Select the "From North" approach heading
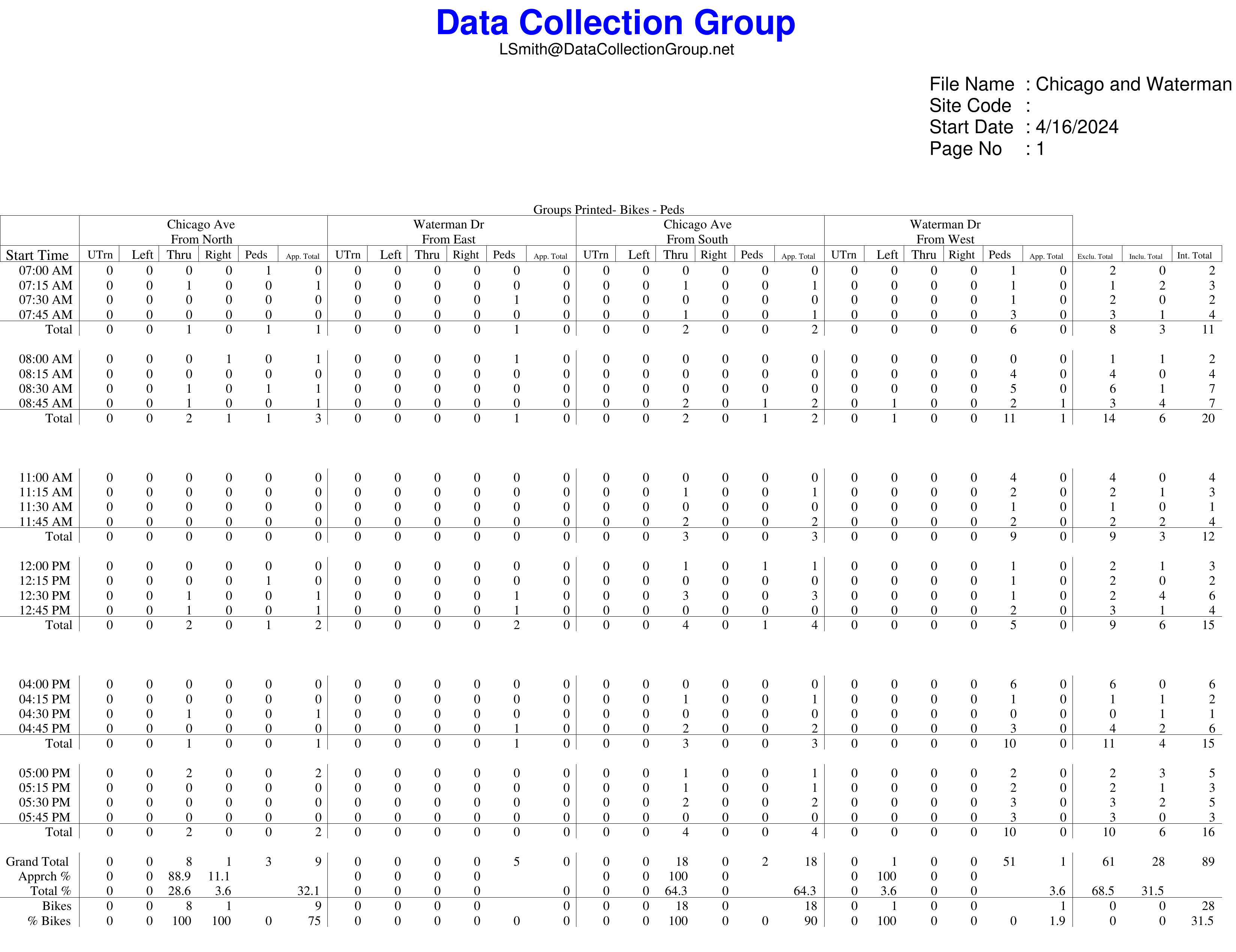1236x952 pixels. point(201,239)
